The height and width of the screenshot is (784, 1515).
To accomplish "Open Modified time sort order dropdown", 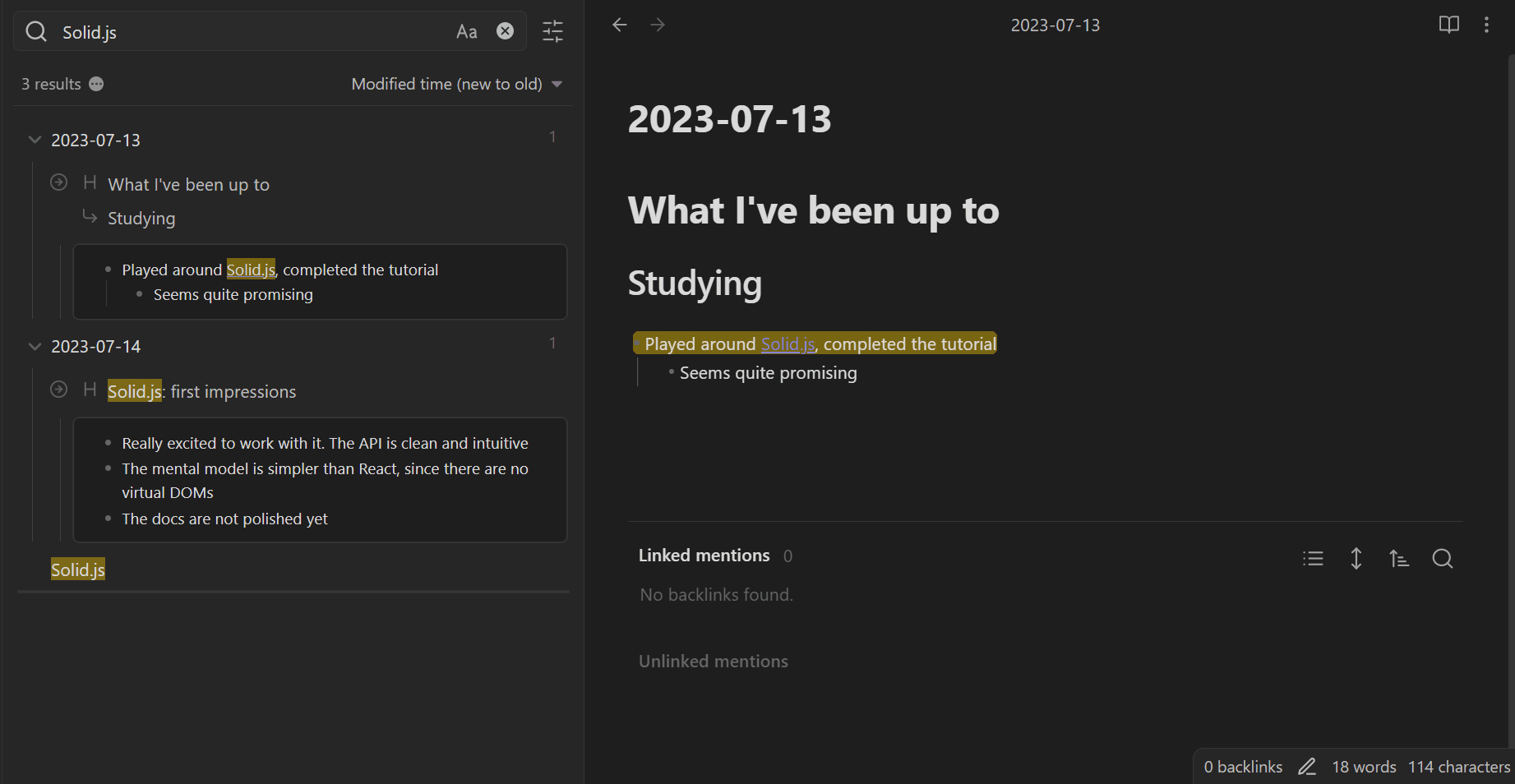I will click(x=457, y=84).
